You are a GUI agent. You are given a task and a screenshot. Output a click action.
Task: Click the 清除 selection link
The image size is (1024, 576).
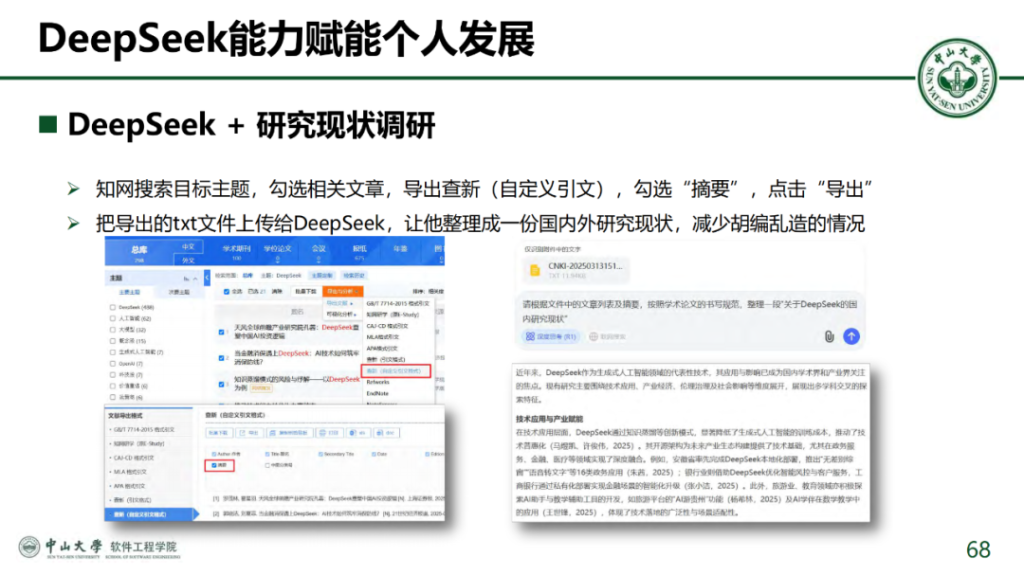(277, 291)
